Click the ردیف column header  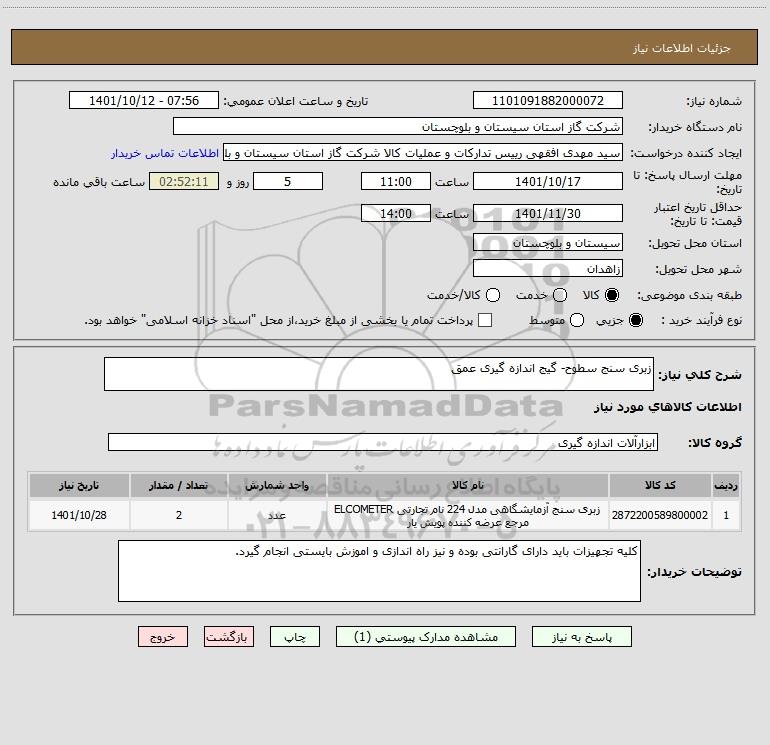(x=726, y=485)
